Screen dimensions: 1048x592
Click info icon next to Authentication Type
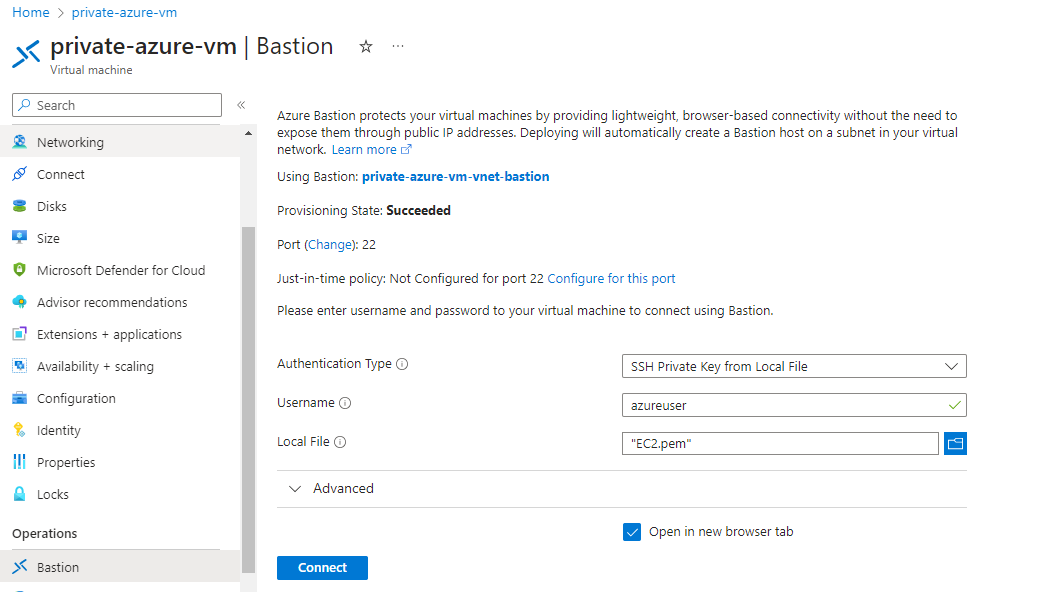point(402,365)
